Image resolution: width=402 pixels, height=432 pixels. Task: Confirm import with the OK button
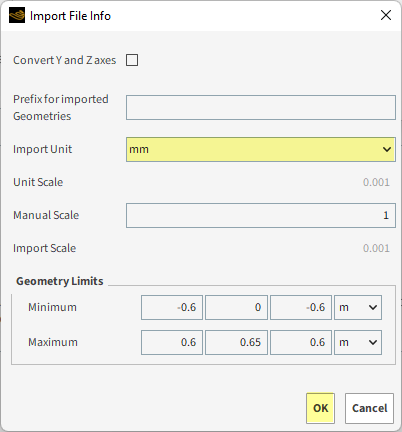tap(320, 408)
